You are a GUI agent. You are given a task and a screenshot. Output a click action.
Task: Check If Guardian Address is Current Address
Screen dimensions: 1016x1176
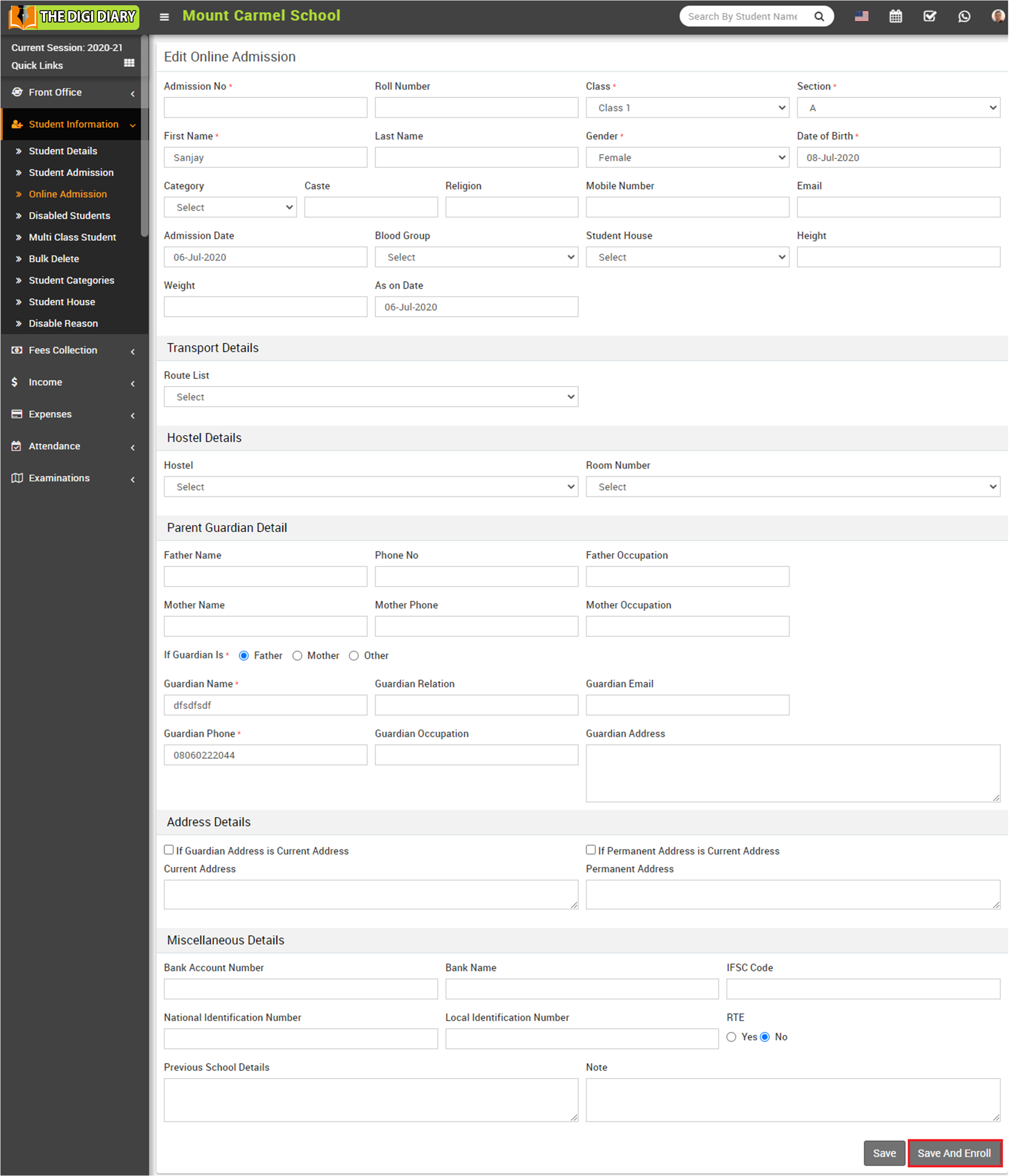[x=168, y=850]
